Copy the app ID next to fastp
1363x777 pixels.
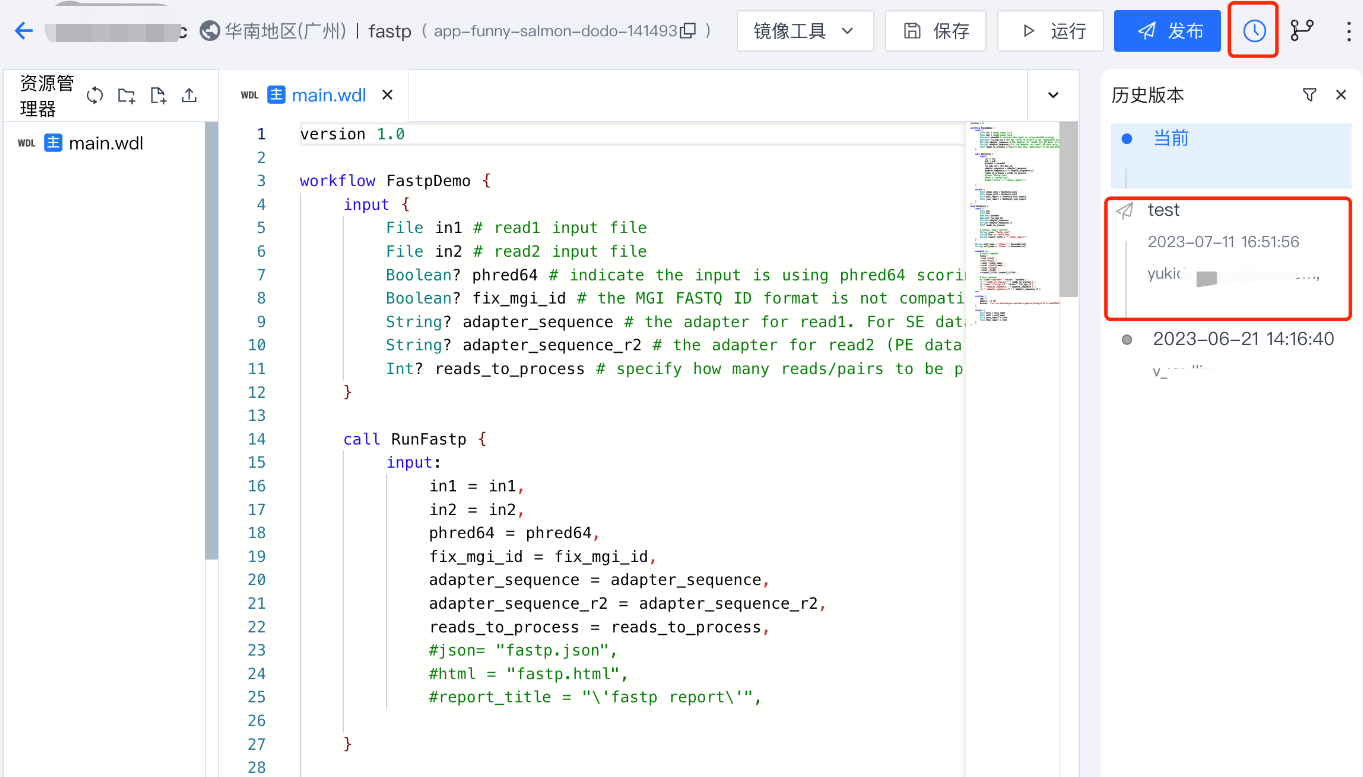(x=688, y=31)
